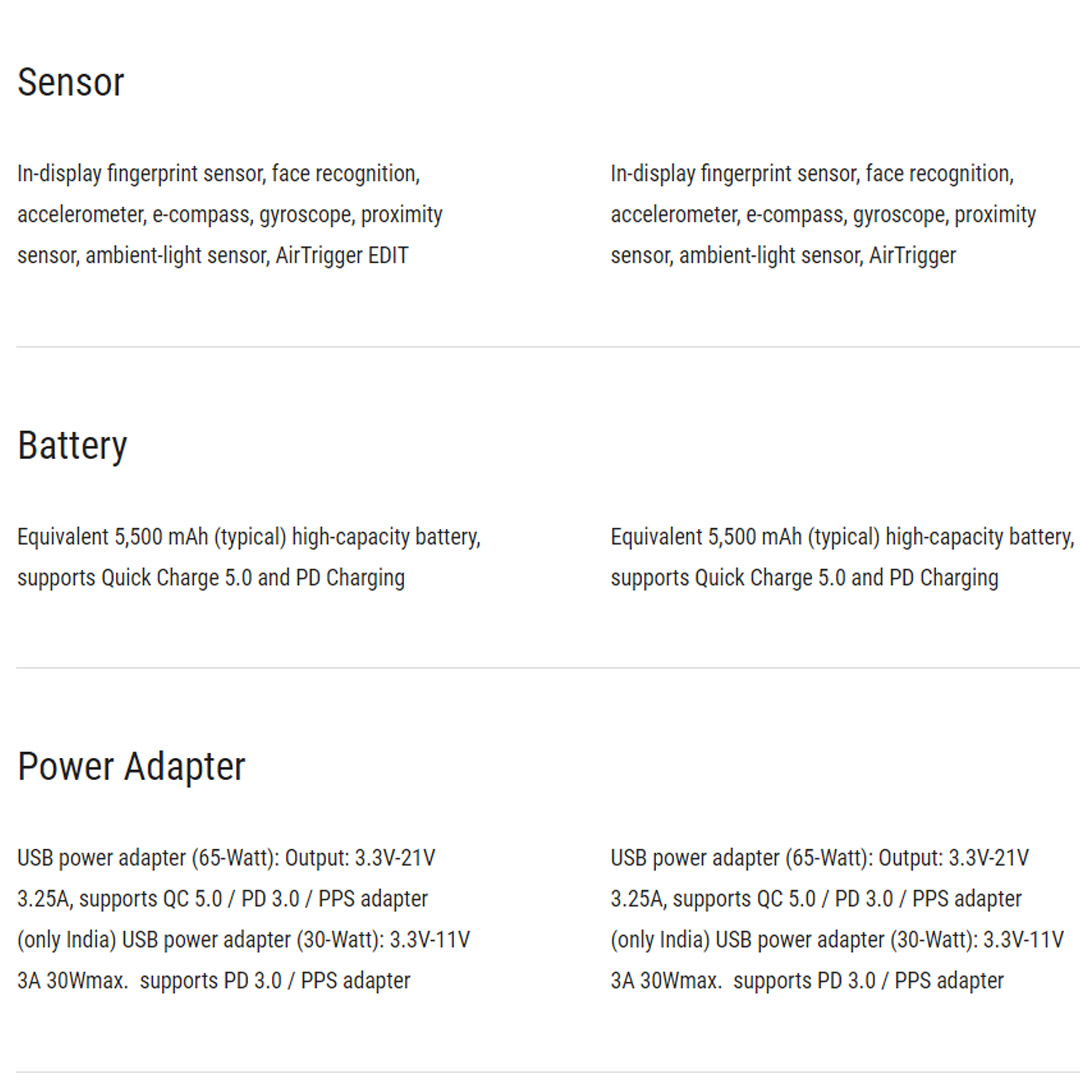The image size is (1080, 1080).
Task: Click left column's Quick Charge 5.0 line
Action: (211, 578)
